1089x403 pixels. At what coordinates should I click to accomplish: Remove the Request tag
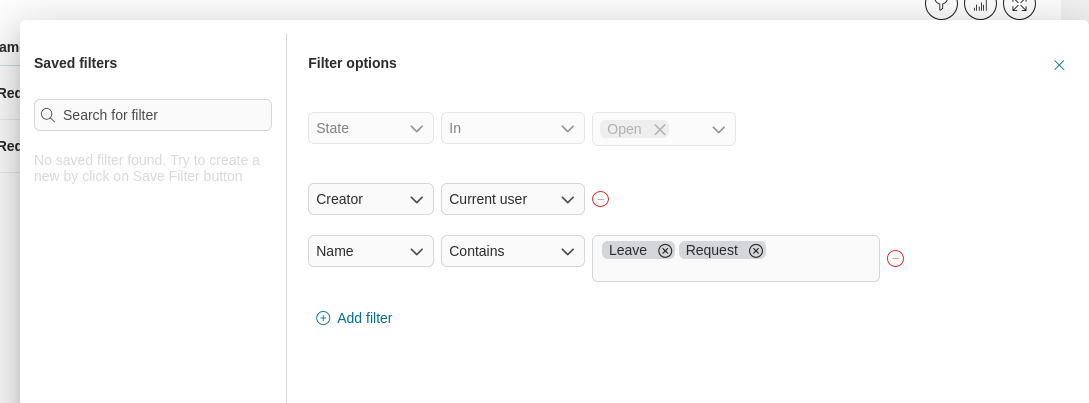pyautogui.click(x=756, y=251)
